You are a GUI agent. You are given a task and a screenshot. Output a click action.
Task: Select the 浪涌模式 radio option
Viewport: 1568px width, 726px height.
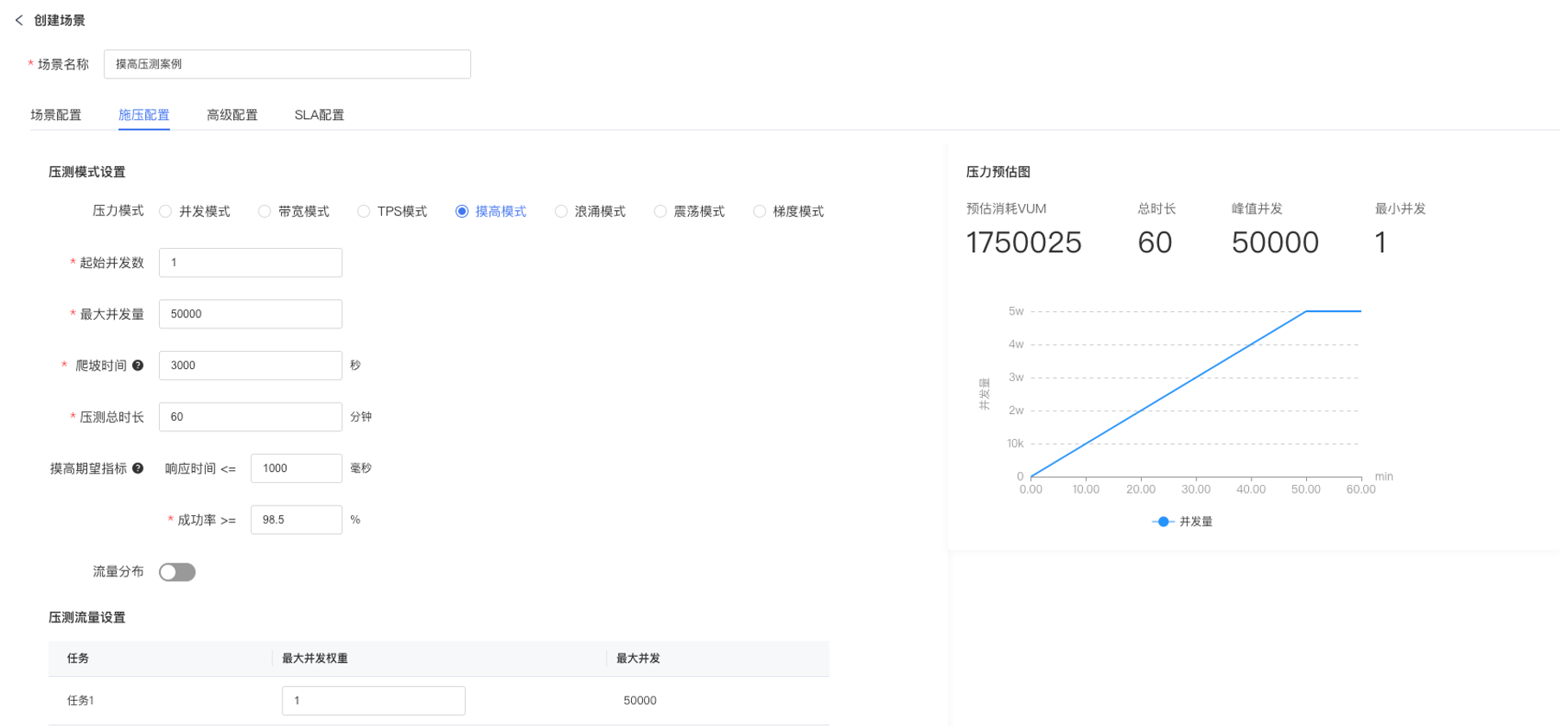click(561, 212)
